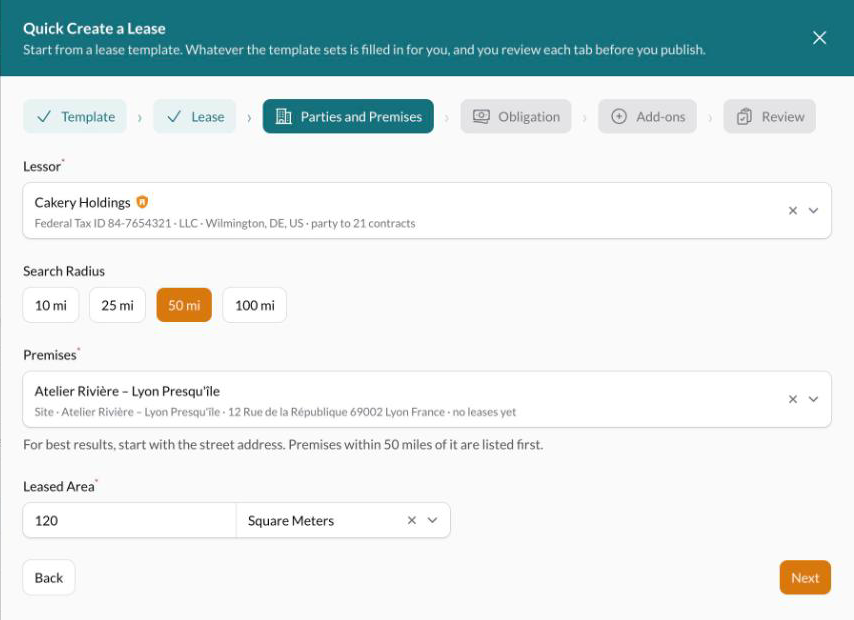
Task: Go to the Template step
Action: coord(75,117)
